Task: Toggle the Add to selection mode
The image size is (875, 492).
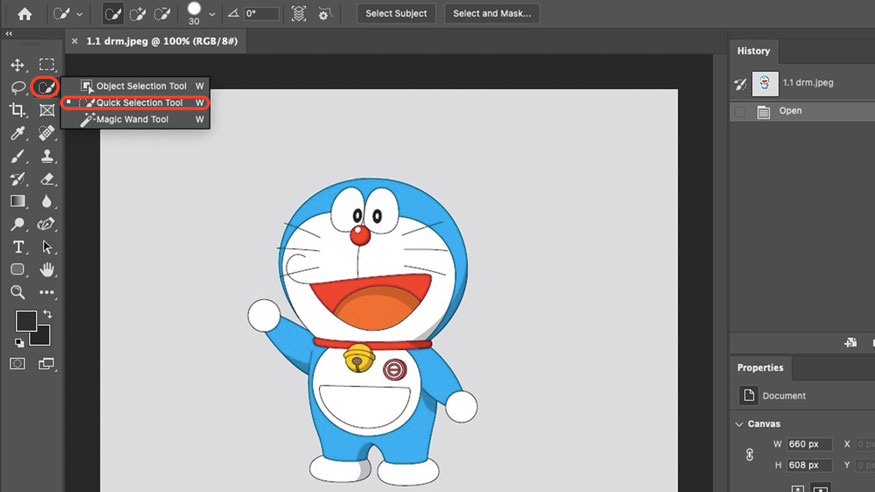Action: point(138,14)
